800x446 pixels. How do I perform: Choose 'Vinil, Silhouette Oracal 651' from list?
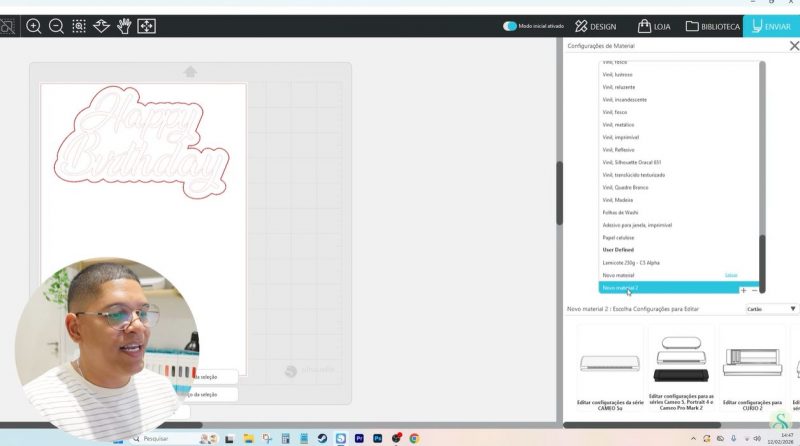click(632, 162)
